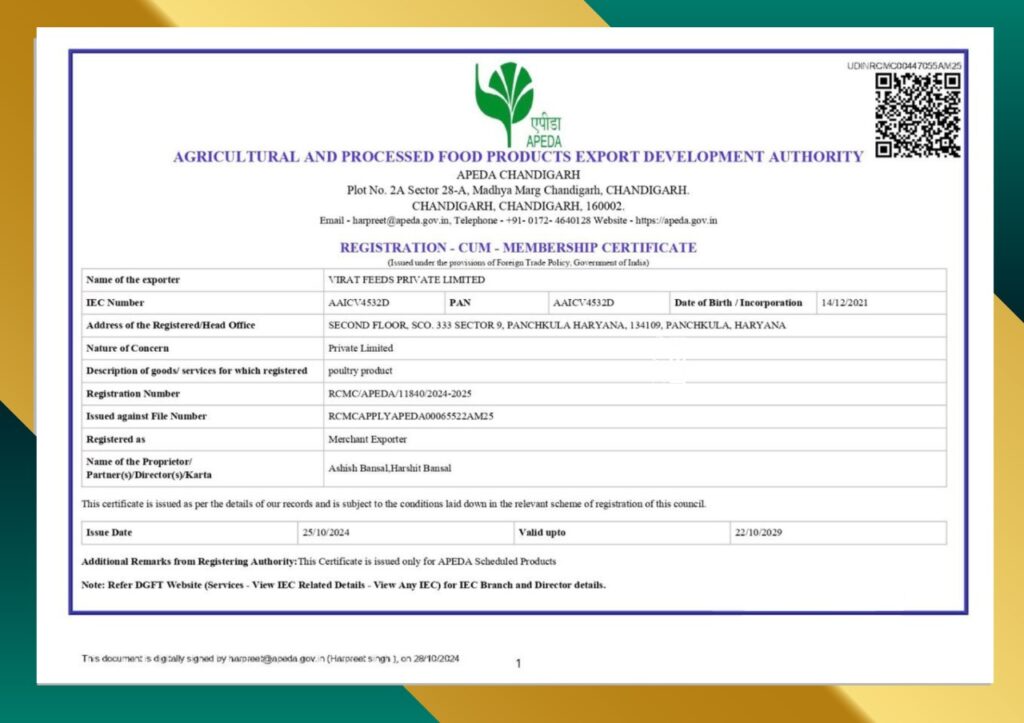The width and height of the screenshot is (1024, 723).
Task: Select the incorporation date "14/12/2021"
Action: 844,302
